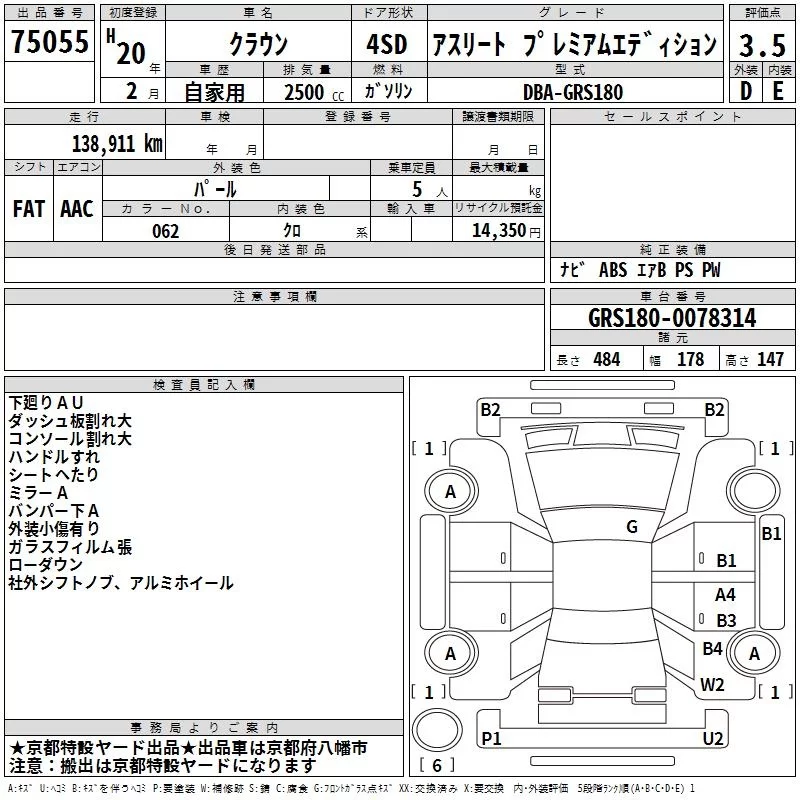The image size is (800, 800).
Task: Select the note バンパー下A
Action: click(x=54, y=510)
